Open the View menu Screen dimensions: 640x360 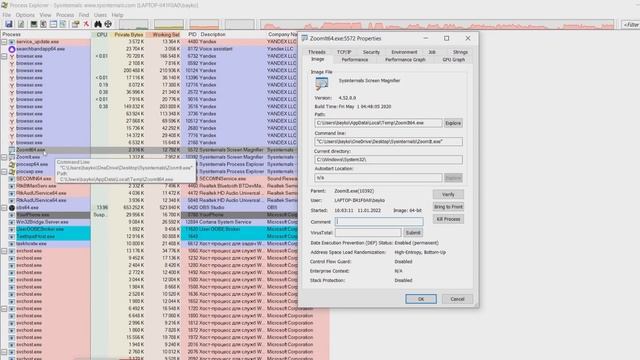pos(45,15)
